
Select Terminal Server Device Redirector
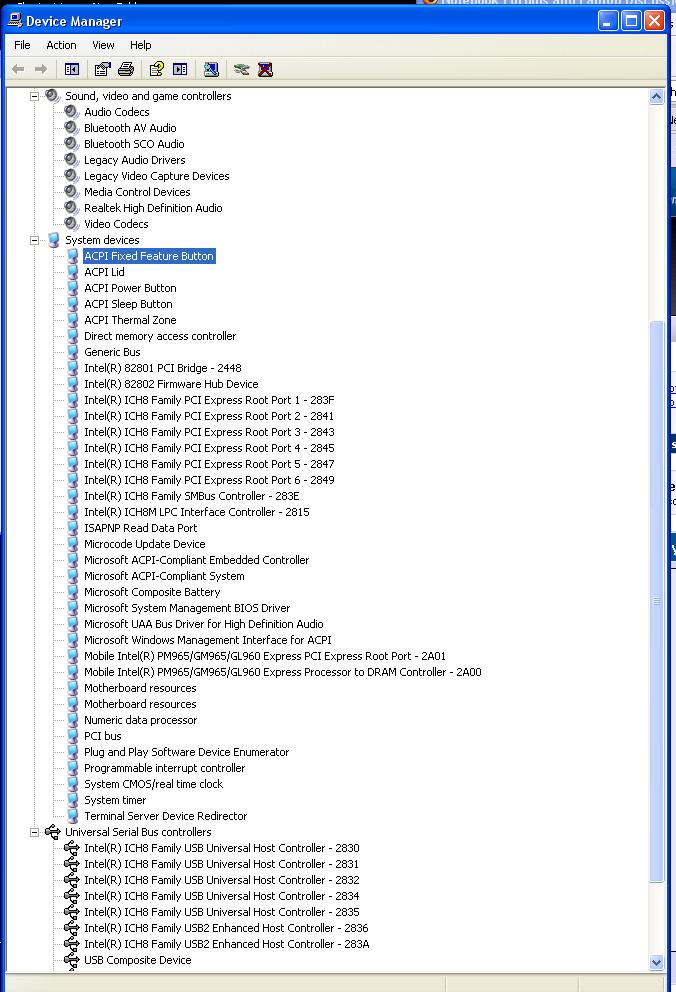point(166,816)
